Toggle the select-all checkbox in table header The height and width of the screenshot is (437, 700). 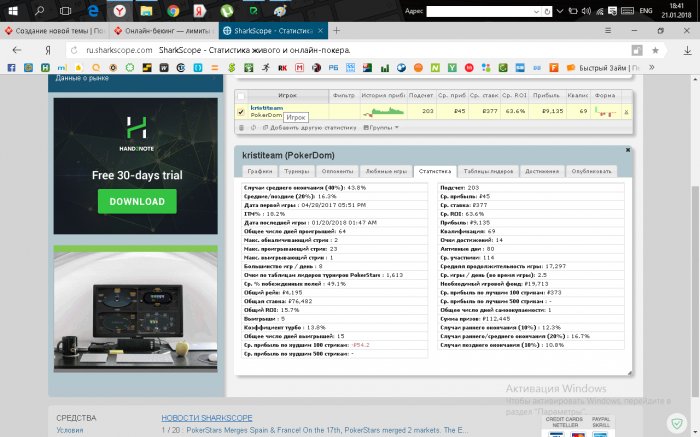coord(241,96)
